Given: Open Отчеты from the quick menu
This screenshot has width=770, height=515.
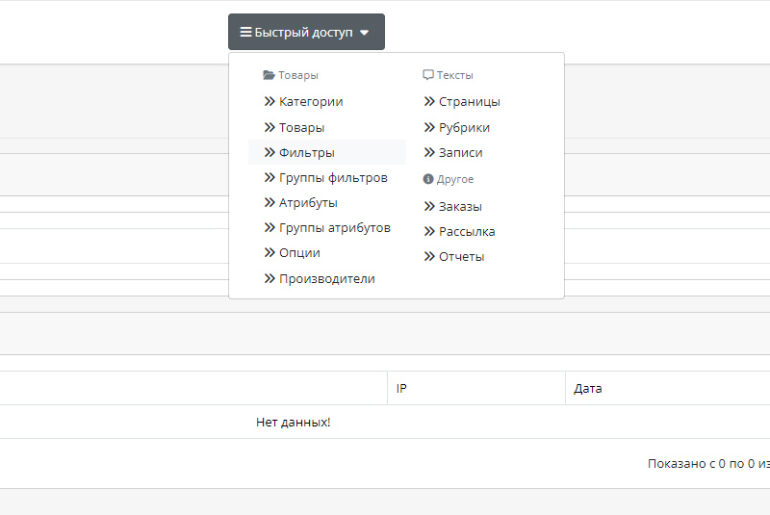Looking at the screenshot, I should tap(461, 256).
